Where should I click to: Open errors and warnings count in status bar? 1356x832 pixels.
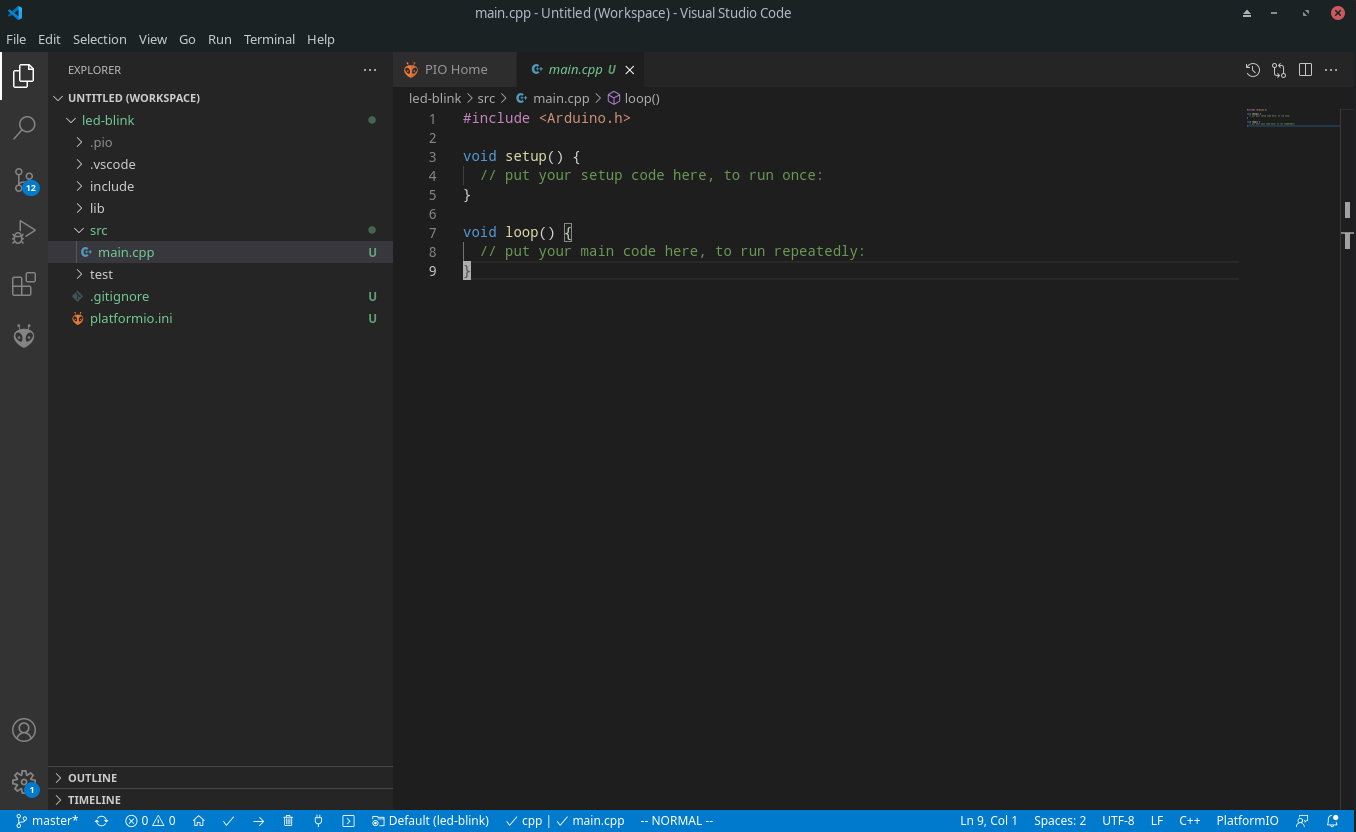point(150,821)
